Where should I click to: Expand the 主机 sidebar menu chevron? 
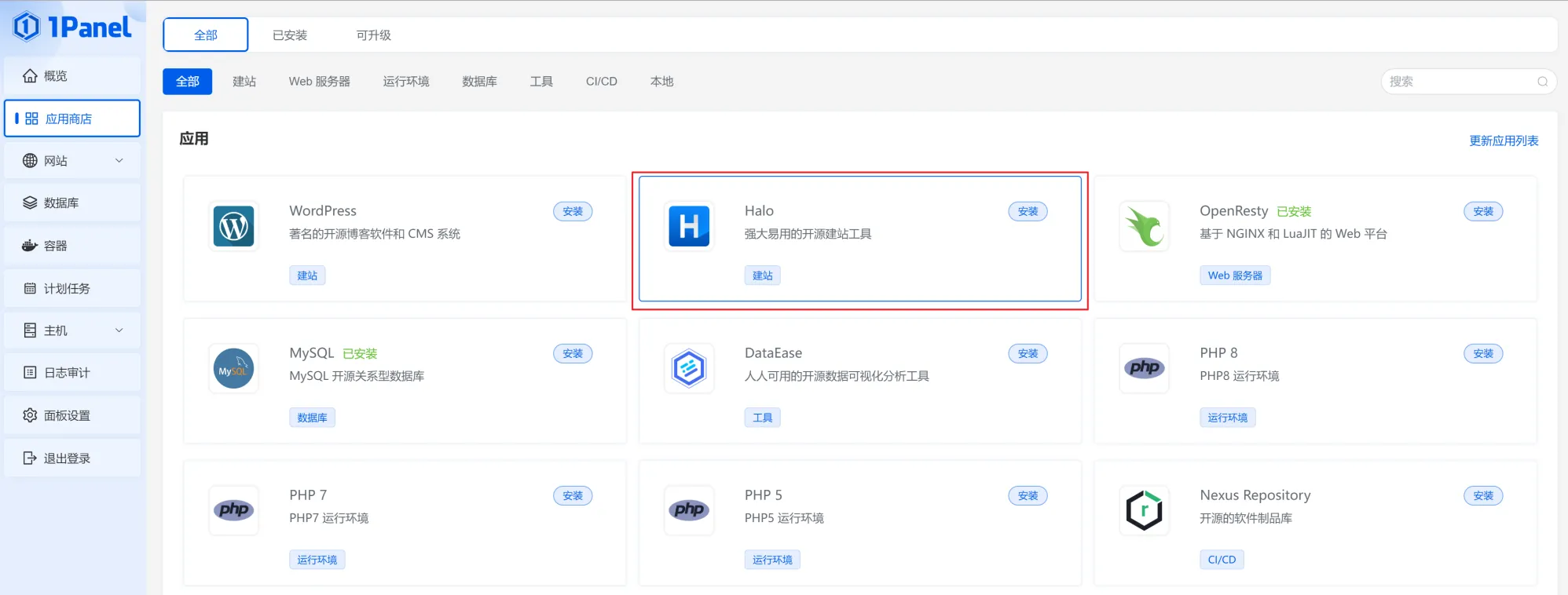[119, 330]
